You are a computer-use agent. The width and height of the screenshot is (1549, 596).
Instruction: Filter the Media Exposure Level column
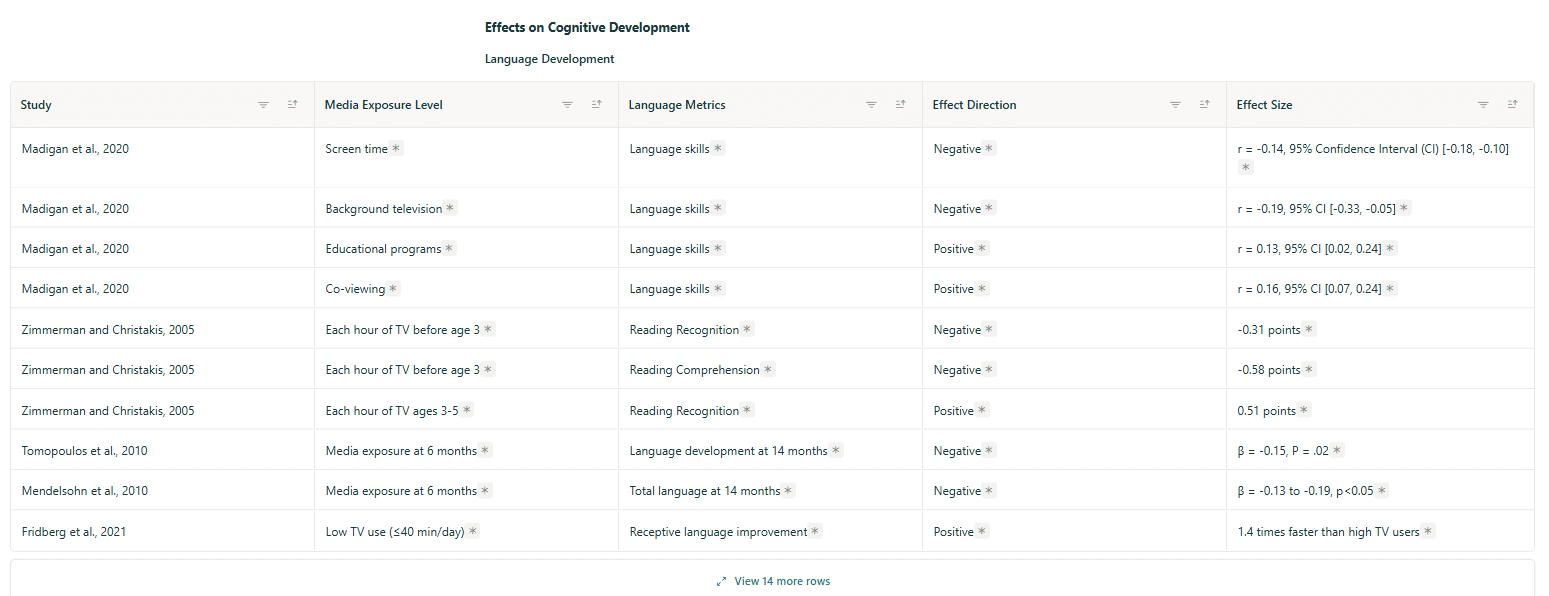[x=567, y=105]
